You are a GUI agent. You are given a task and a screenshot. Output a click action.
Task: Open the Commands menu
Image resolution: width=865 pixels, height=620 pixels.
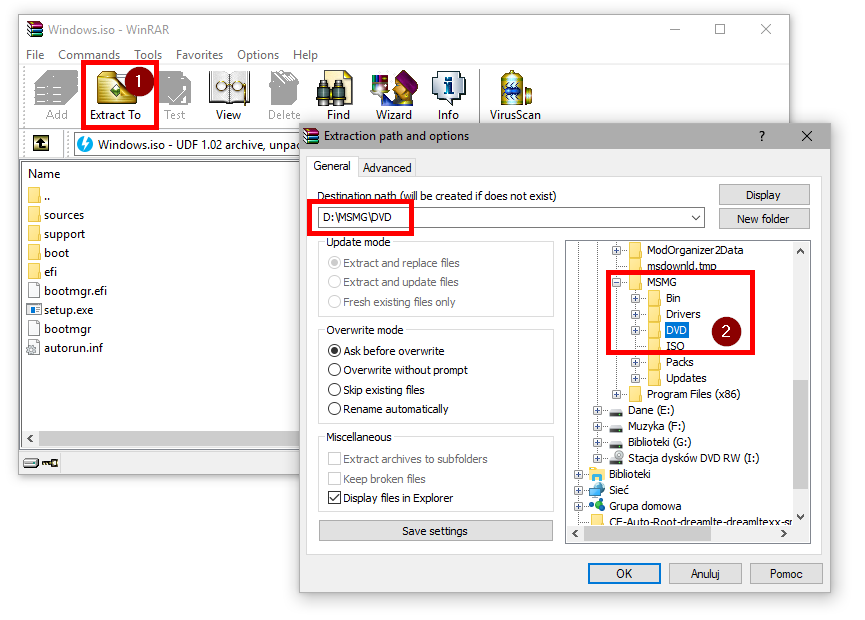click(x=89, y=55)
